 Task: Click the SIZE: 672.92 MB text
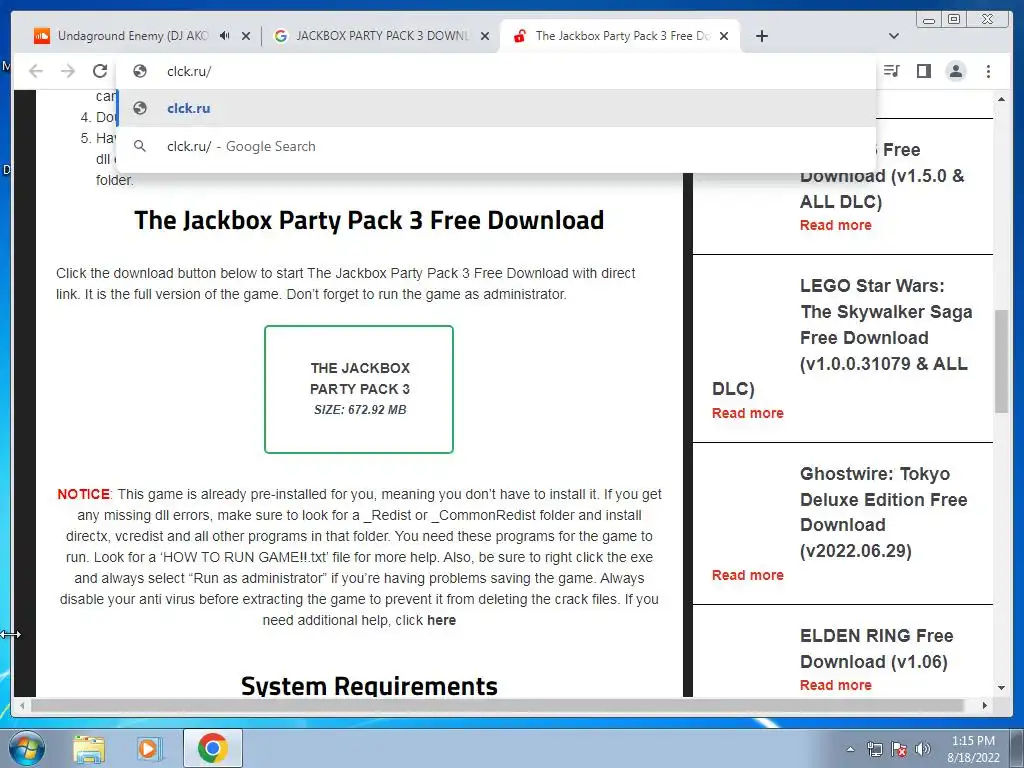click(360, 410)
